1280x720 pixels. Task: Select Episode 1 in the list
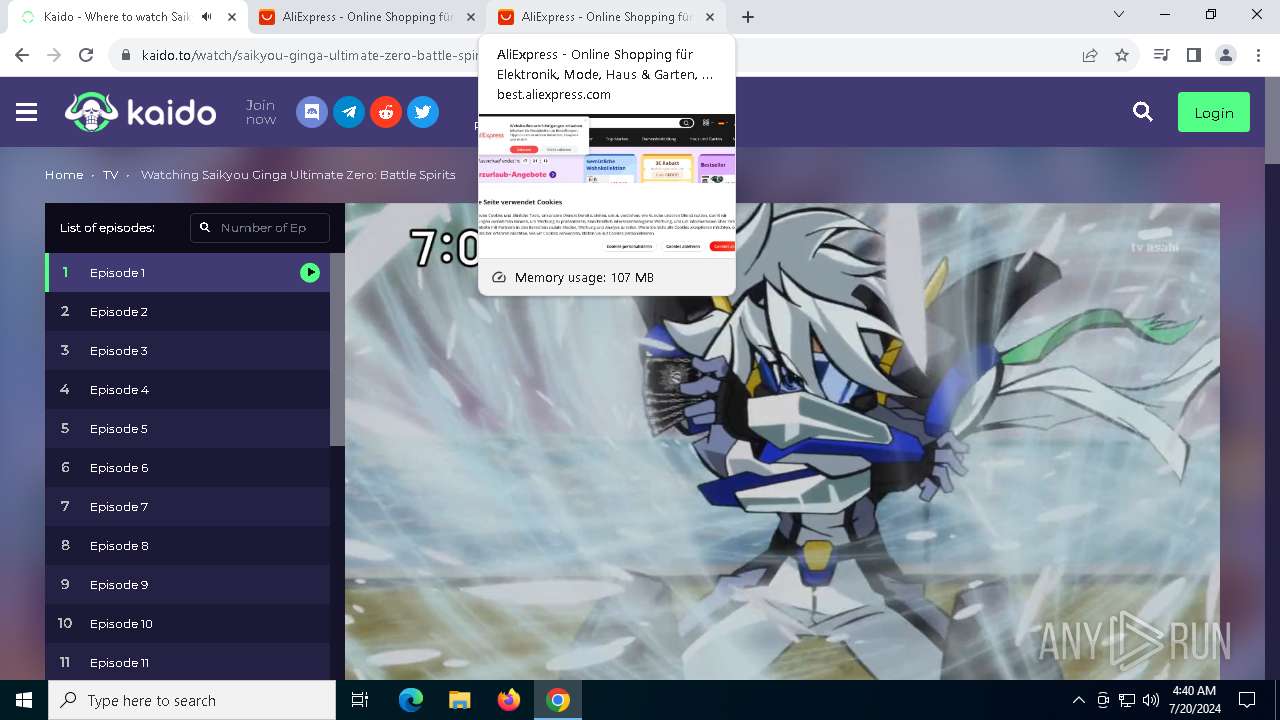click(x=187, y=272)
